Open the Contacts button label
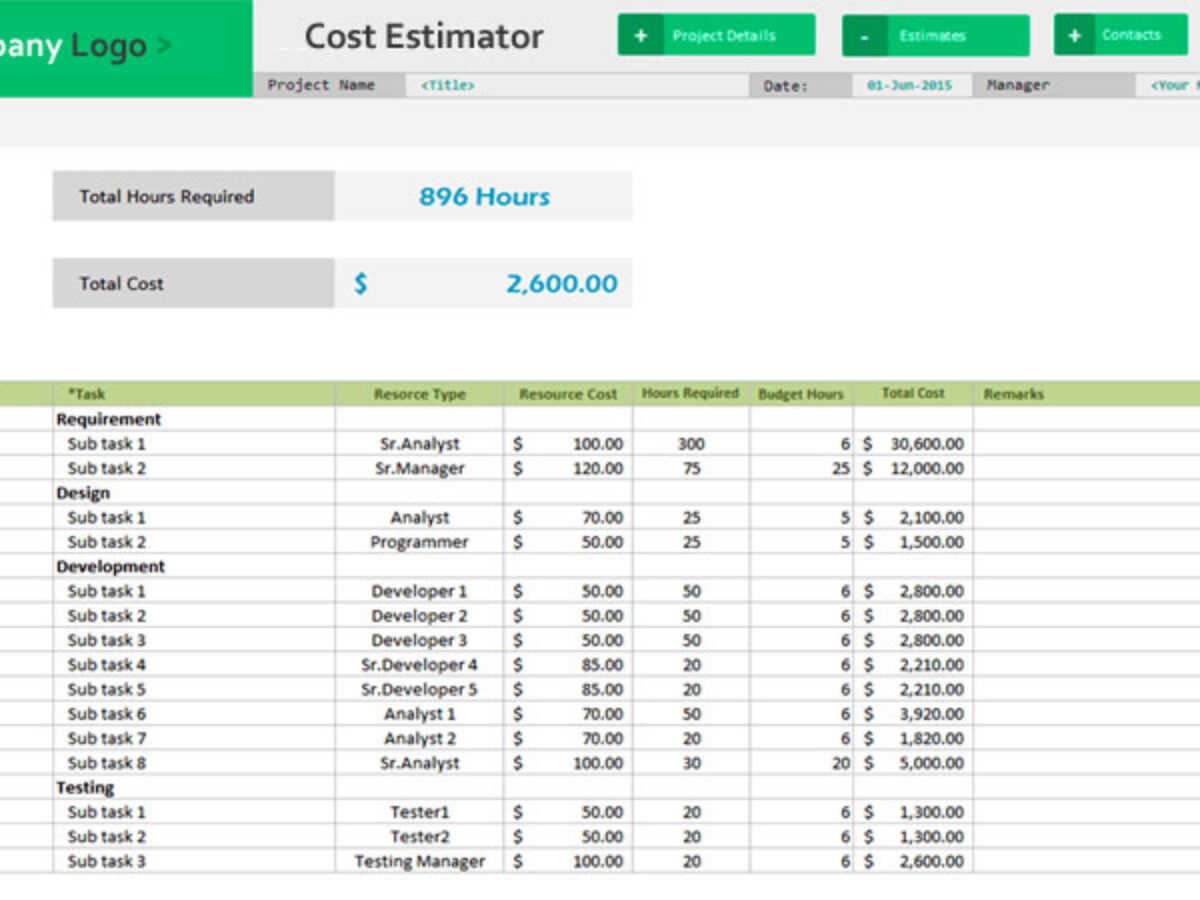The height and width of the screenshot is (900, 1200). coord(1131,35)
